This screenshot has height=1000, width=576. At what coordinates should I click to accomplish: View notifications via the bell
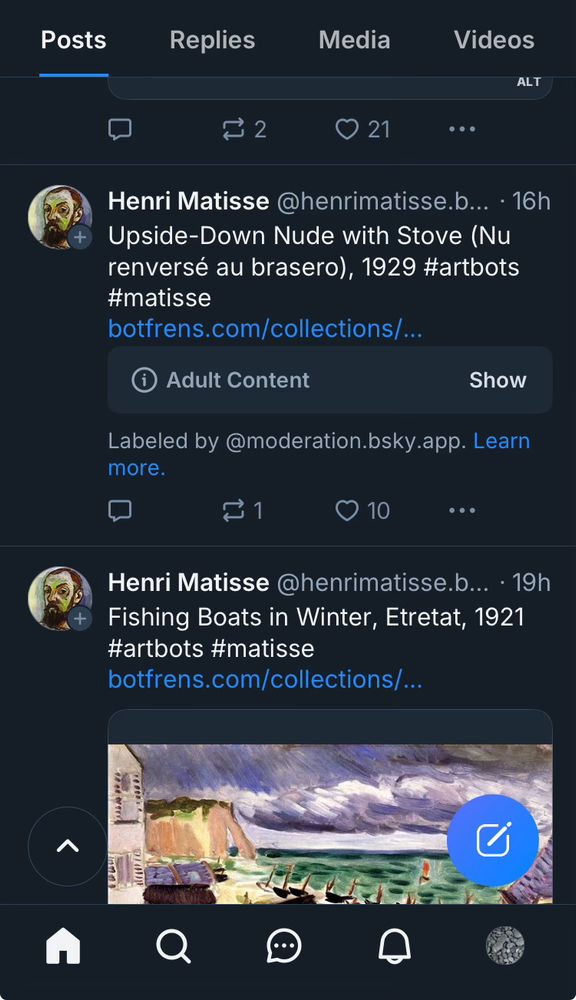click(394, 946)
